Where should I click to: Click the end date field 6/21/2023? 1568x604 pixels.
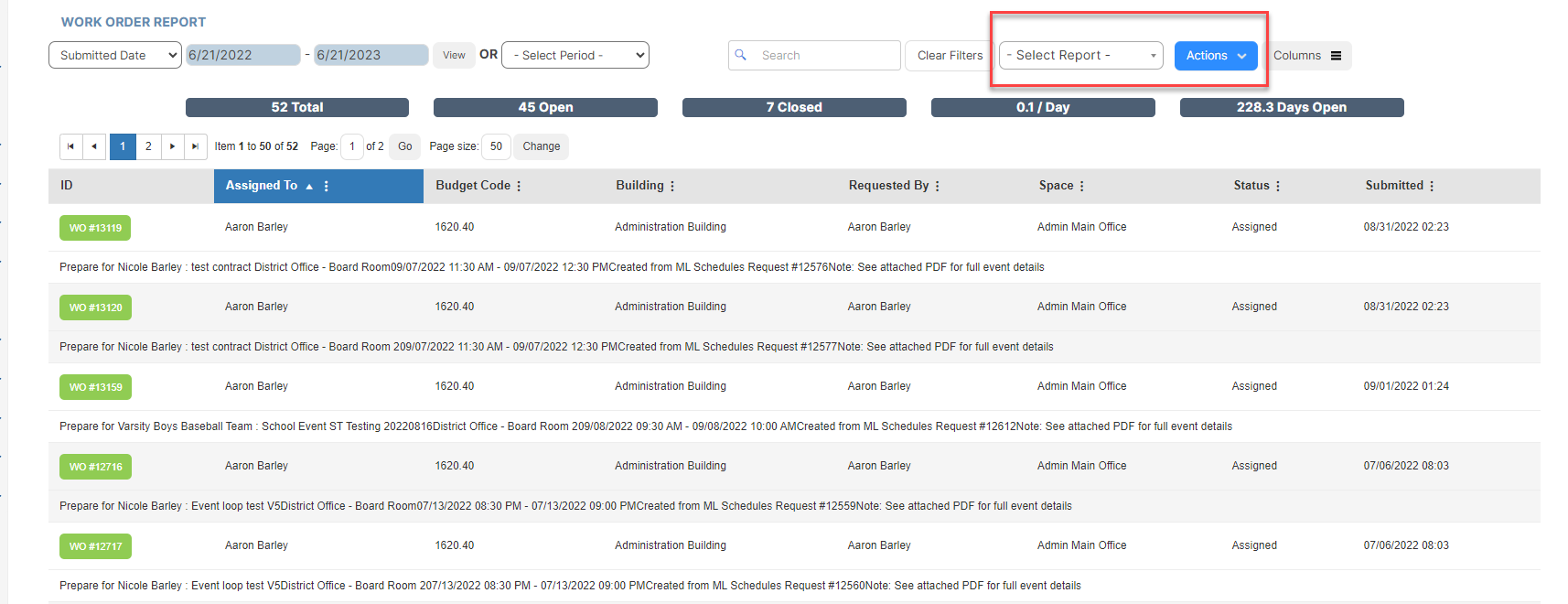tap(371, 55)
